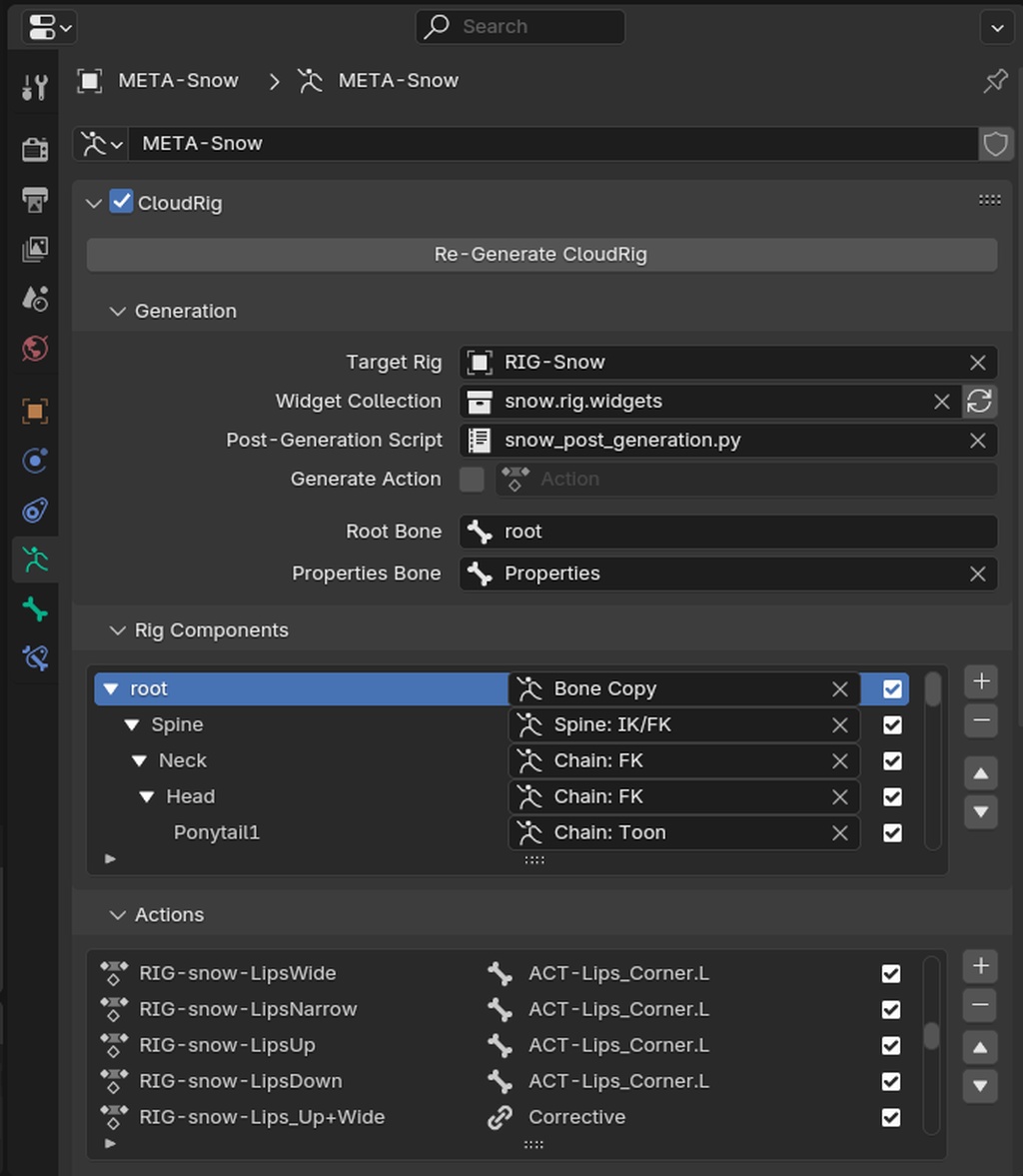Open the Object properties icon
1023x1176 pixels.
[35, 411]
